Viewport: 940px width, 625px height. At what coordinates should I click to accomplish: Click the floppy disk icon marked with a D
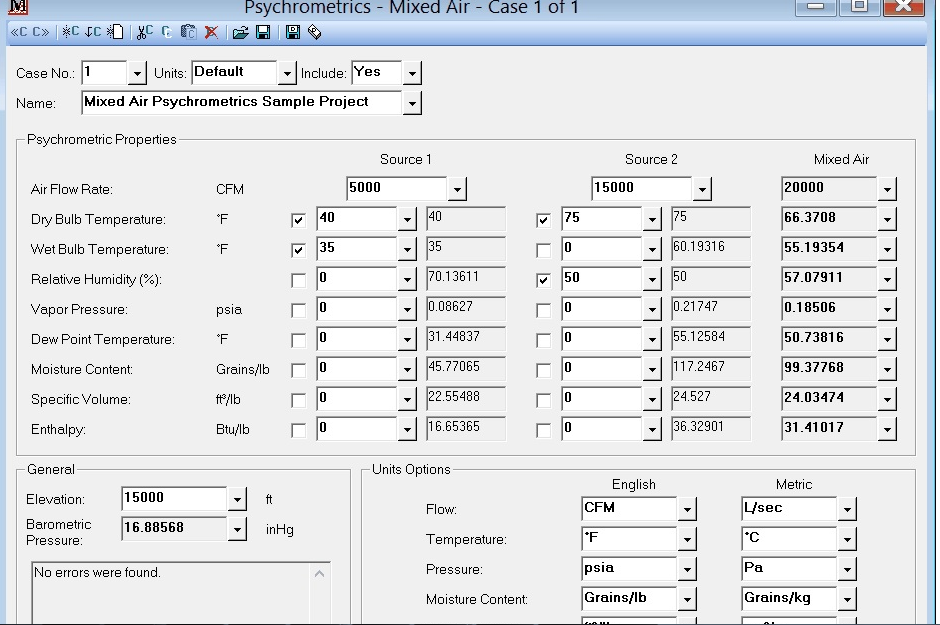pos(293,32)
